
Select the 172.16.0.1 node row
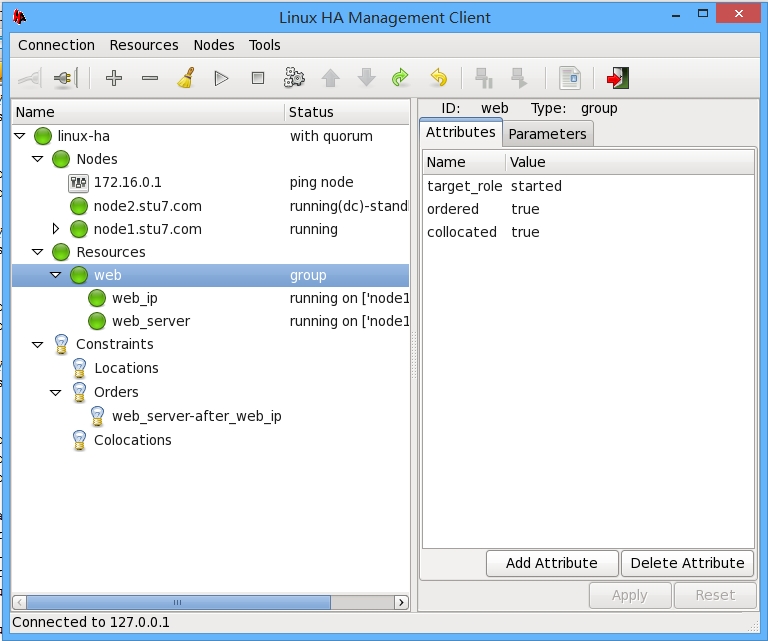(211, 183)
